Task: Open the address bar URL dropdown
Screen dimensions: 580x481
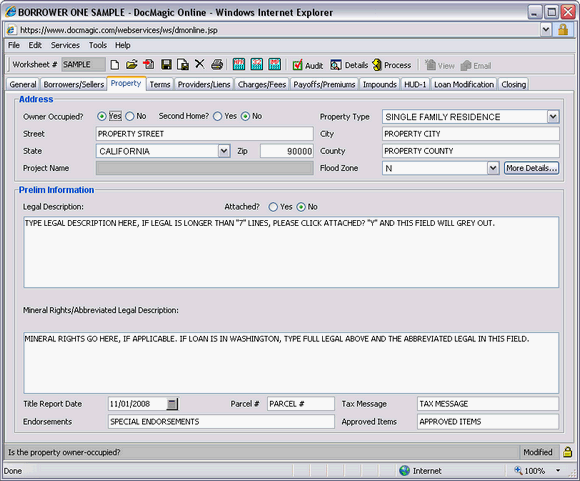Action: coord(546,30)
